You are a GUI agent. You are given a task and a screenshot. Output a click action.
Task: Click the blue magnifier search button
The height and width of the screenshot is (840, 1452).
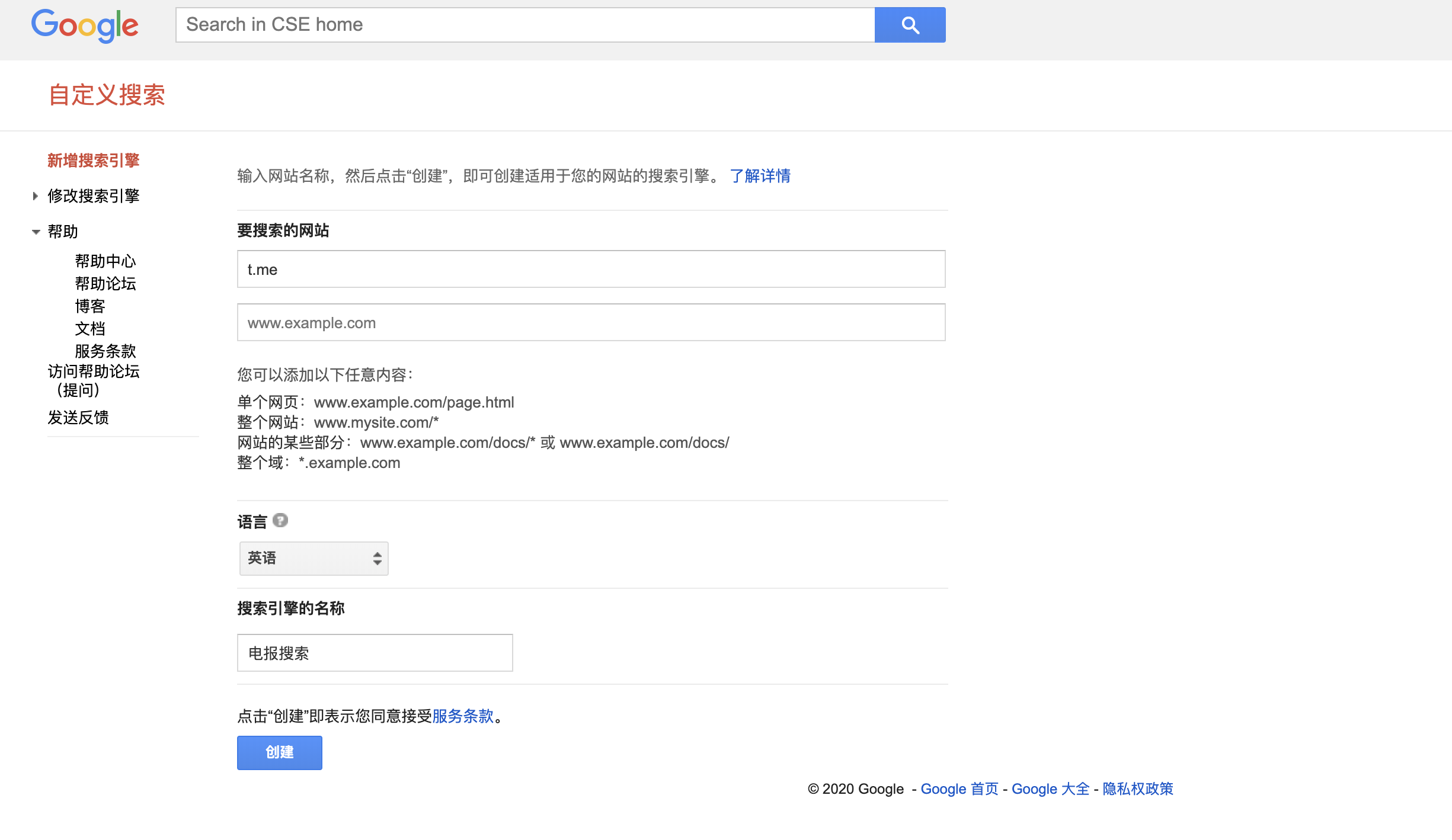910,25
